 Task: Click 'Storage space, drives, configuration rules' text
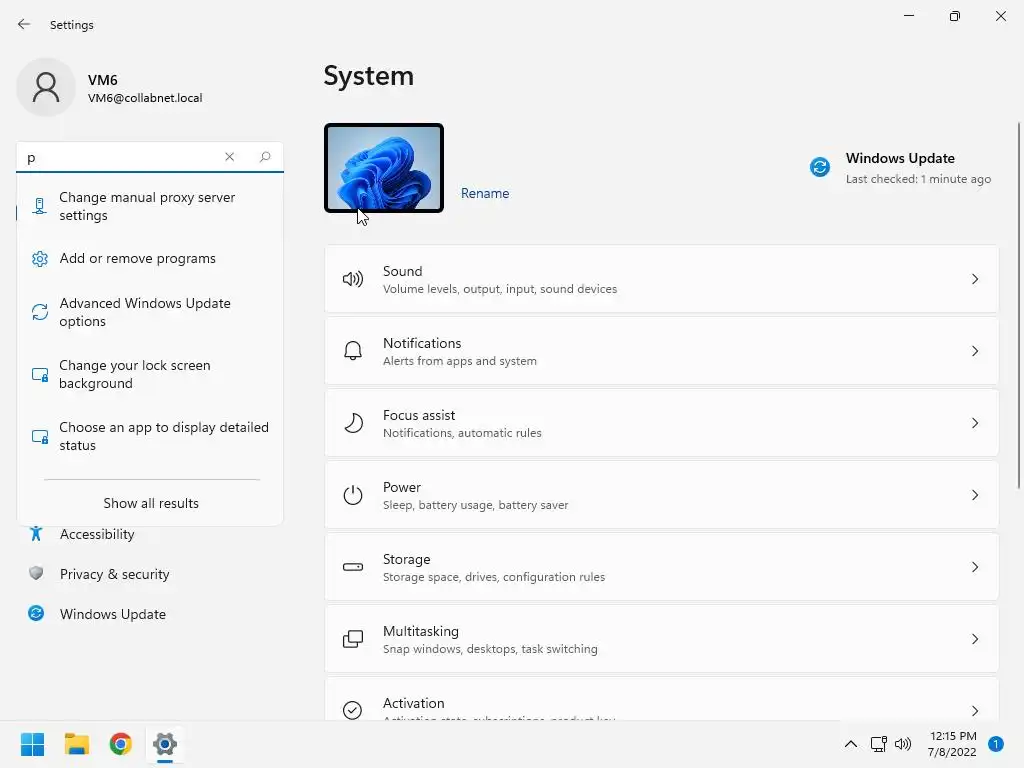[x=494, y=577]
